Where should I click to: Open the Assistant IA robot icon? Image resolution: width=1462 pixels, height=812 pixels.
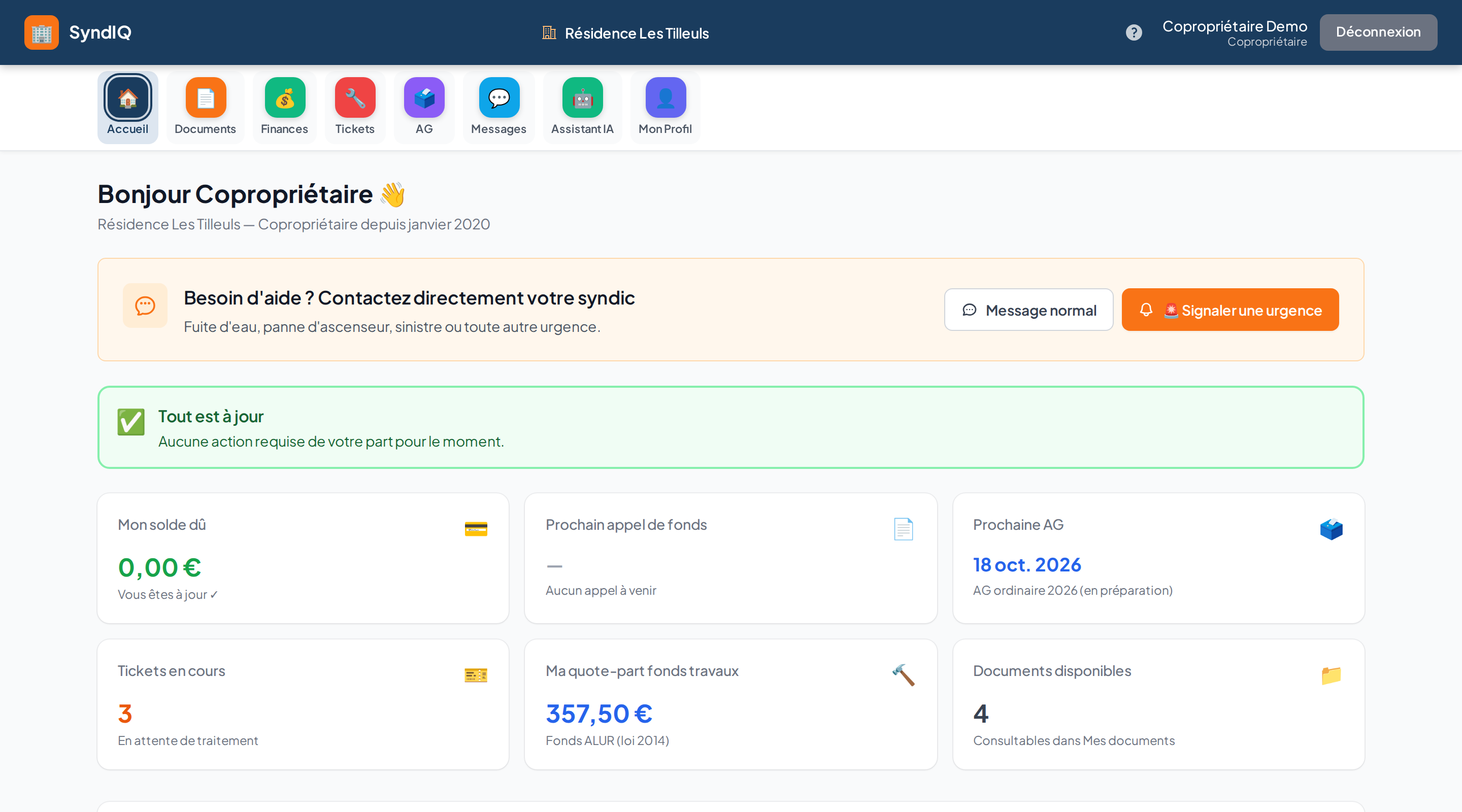582,97
